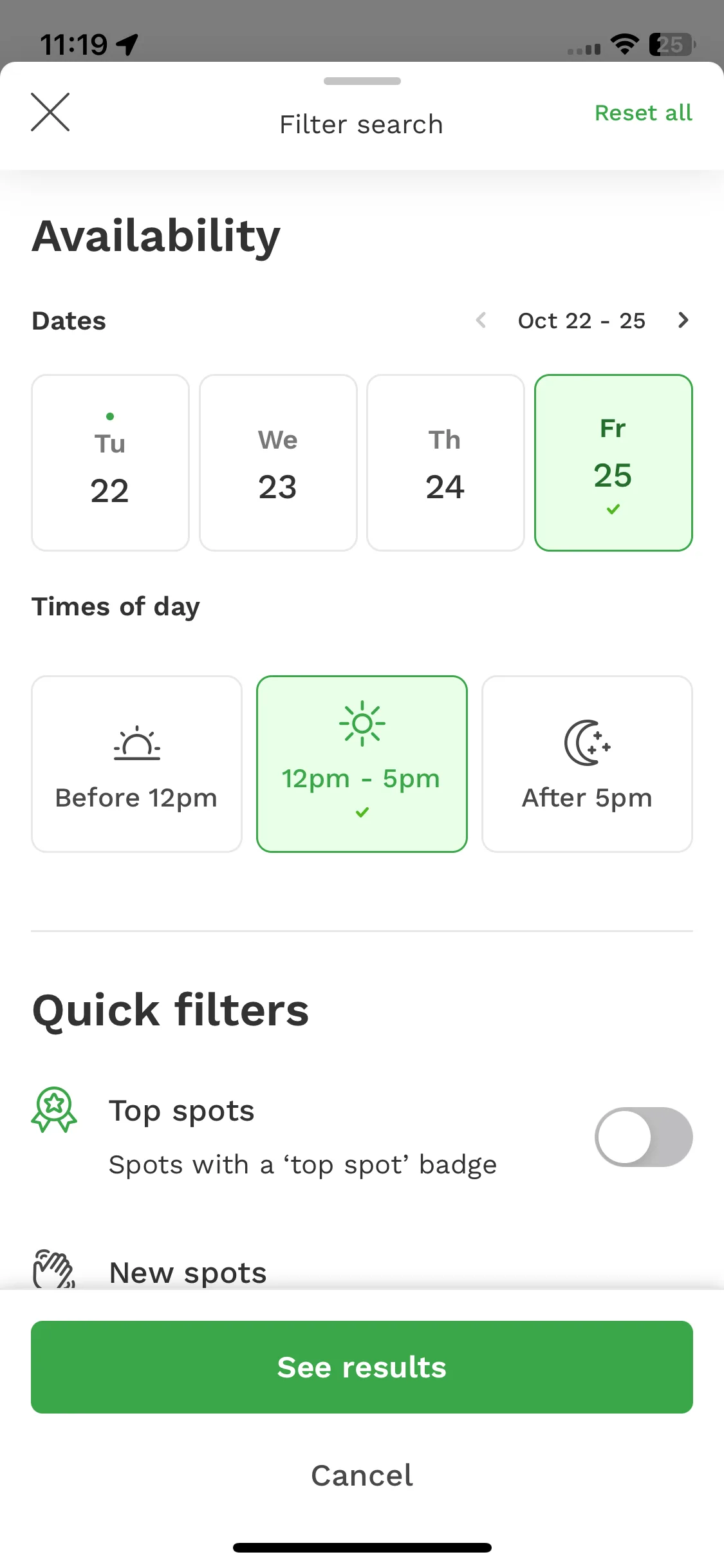The width and height of the screenshot is (724, 1568).
Task: Select Thursday 24 date tile
Action: [x=445, y=463]
